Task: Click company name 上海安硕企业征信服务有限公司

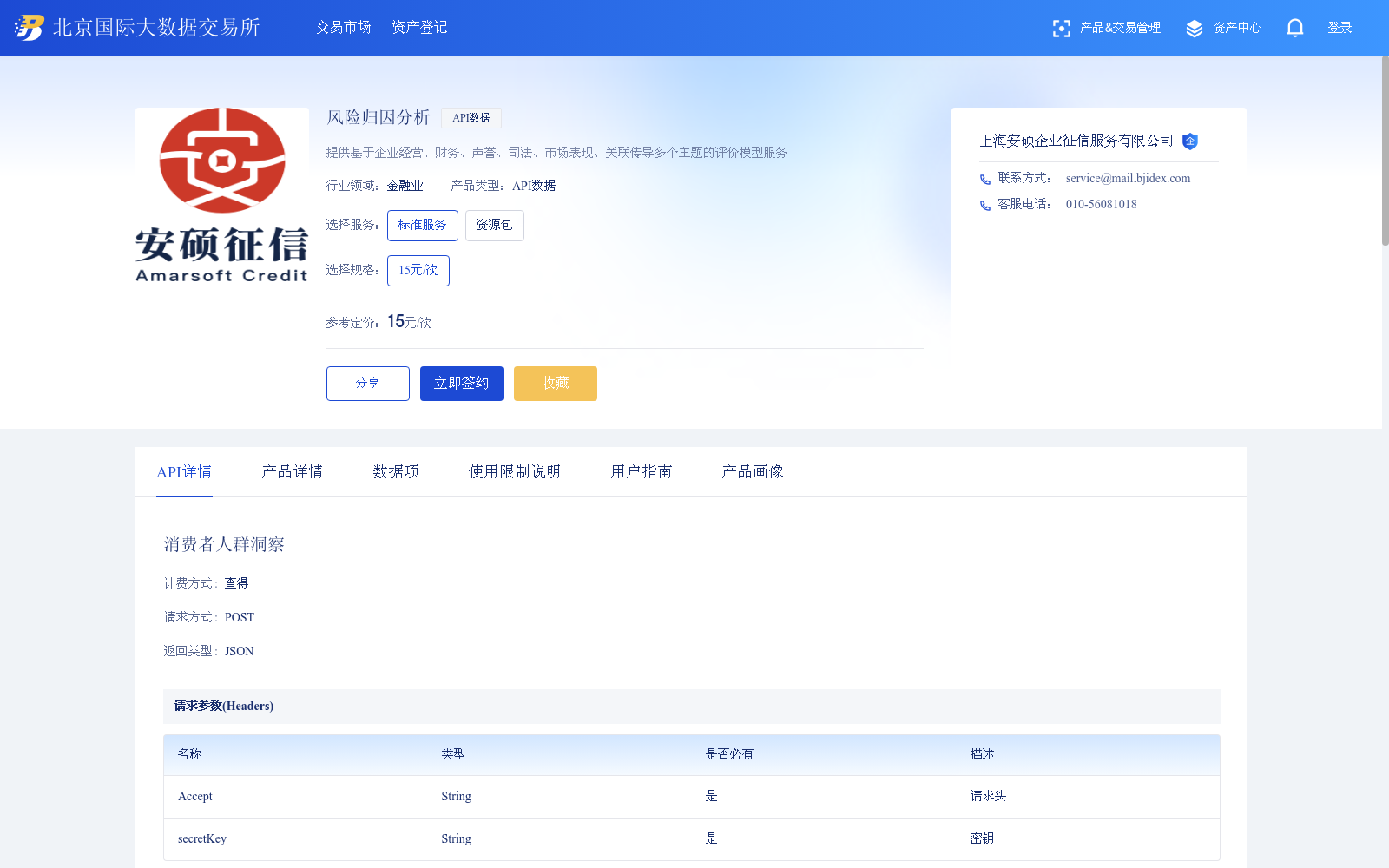Action: (x=1076, y=141)
